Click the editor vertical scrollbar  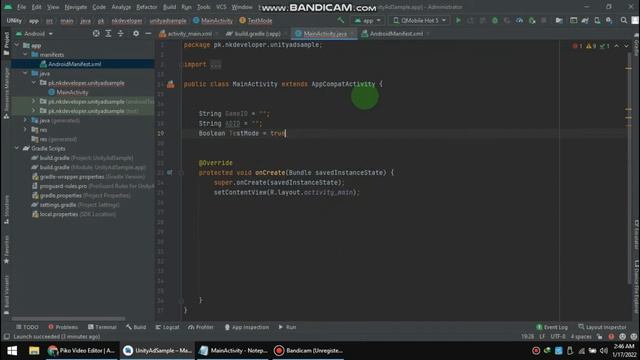(x=629, y=169)
